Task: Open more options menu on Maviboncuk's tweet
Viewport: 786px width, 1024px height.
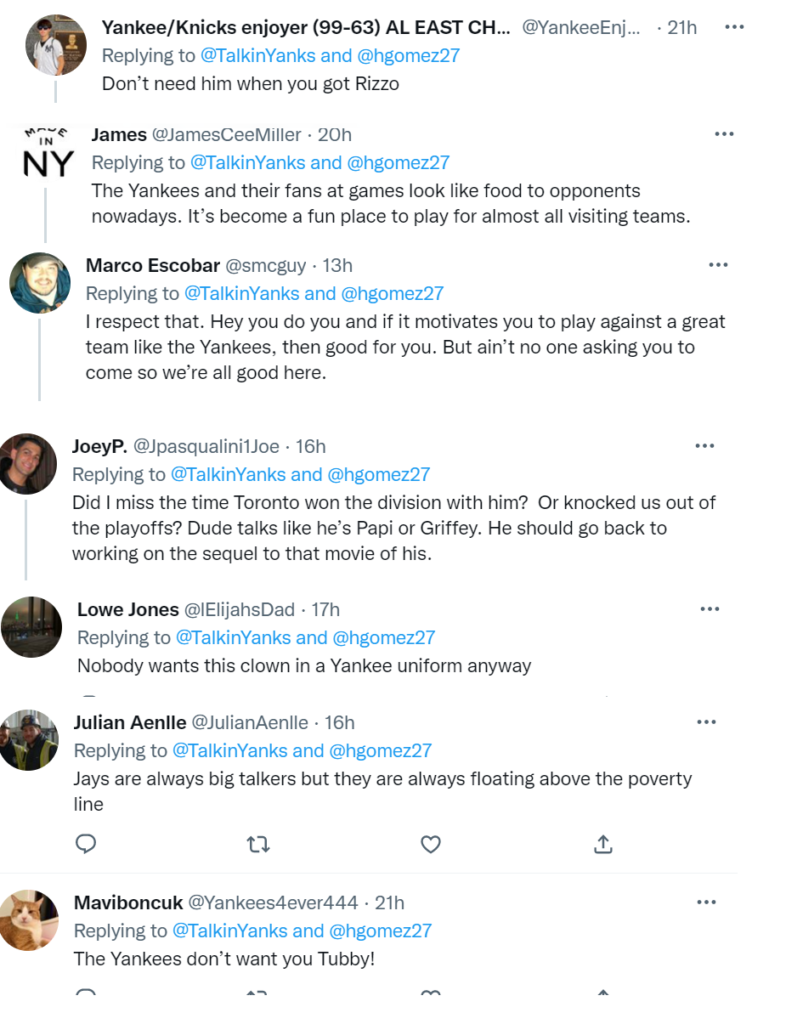Action: click(x=707, y=902)
